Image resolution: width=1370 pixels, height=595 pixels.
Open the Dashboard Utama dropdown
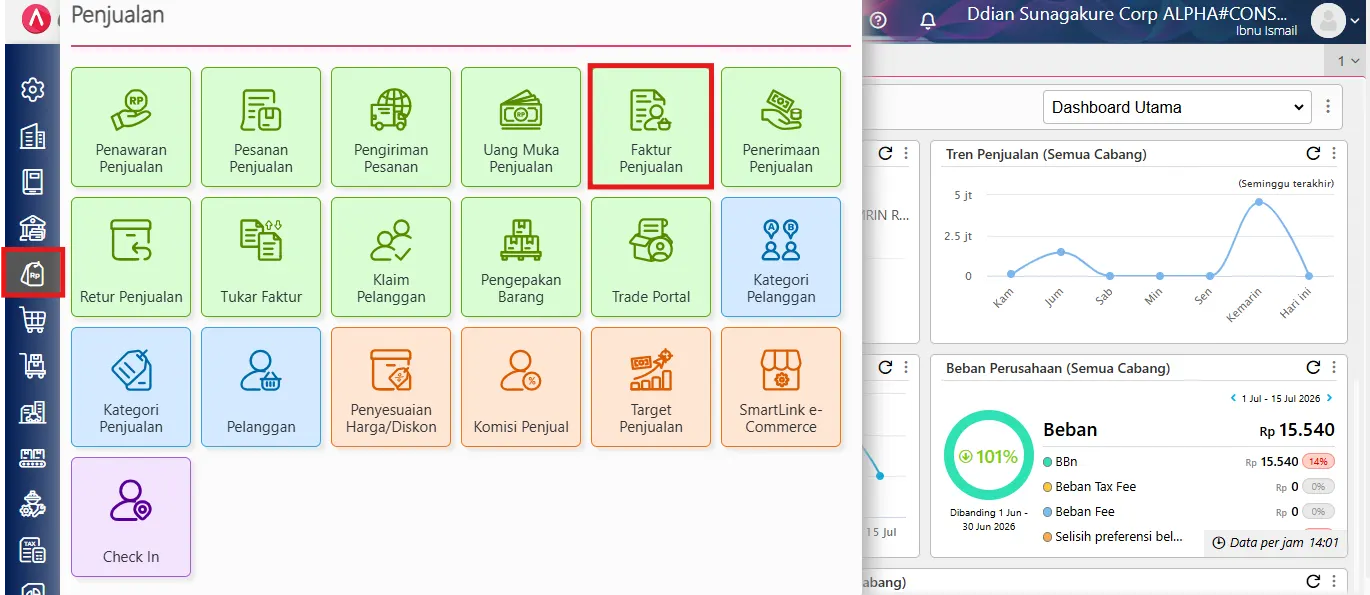(1176, 107)
